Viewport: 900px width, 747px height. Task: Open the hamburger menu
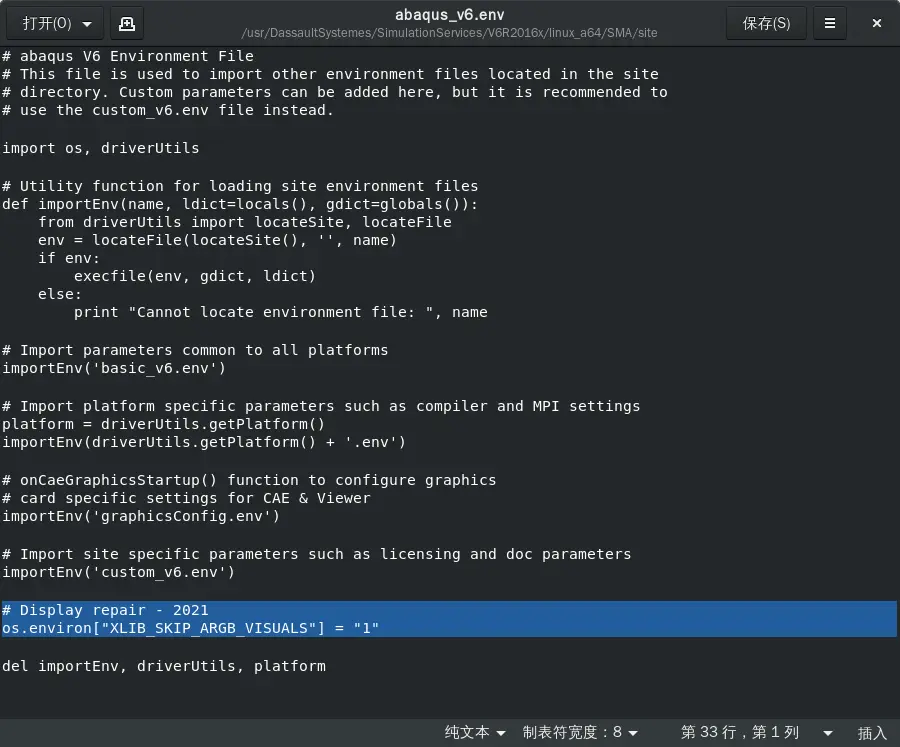pos(829,24)
